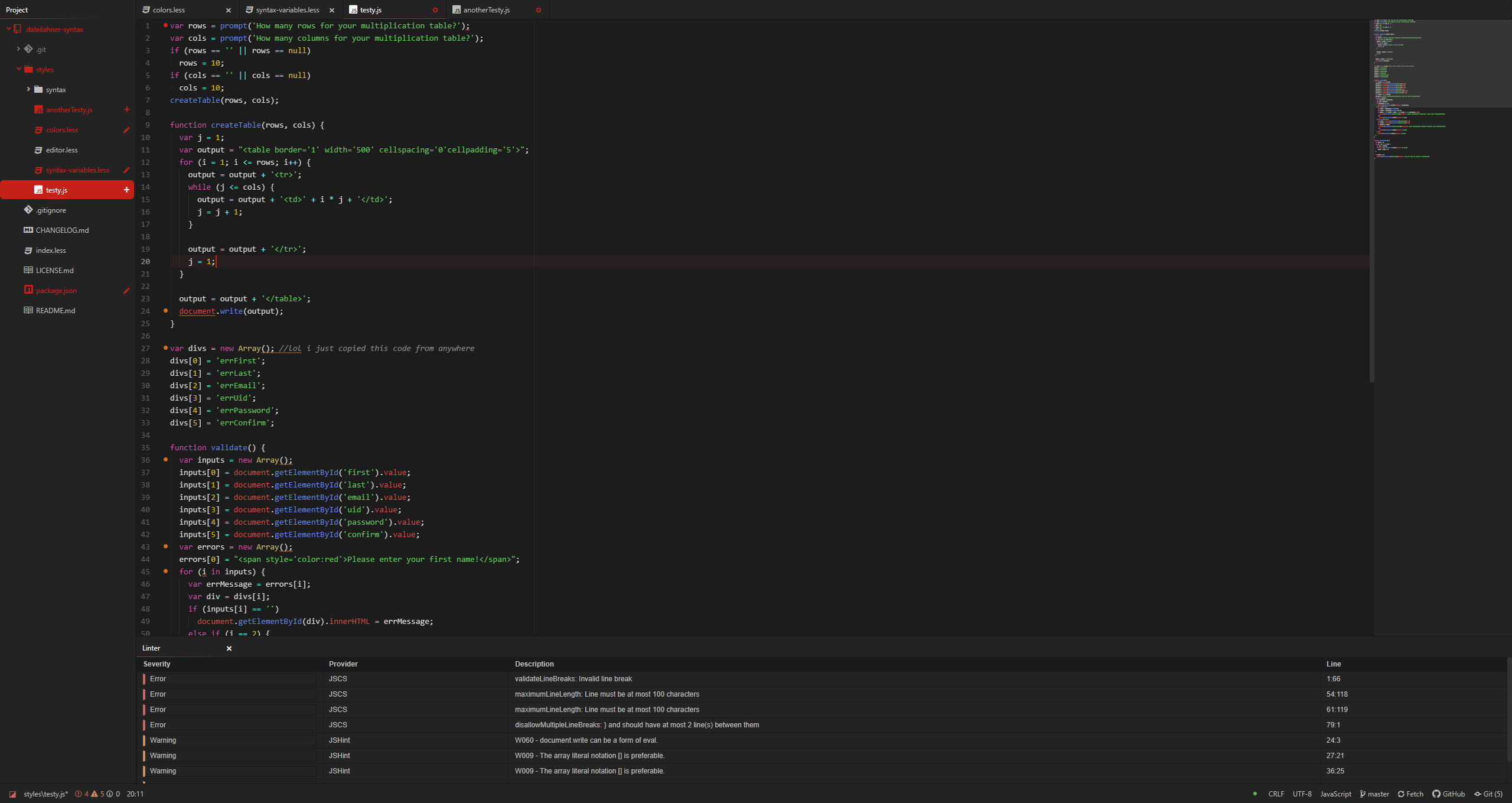
Task: Expand the .git folder
Action: pos(19,49)
